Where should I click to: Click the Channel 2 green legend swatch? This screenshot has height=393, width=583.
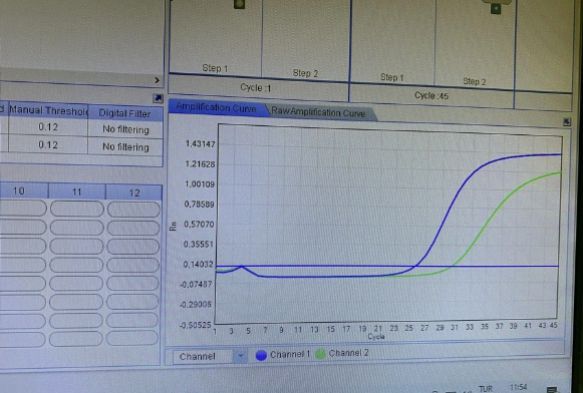click(x=320, y=354)
